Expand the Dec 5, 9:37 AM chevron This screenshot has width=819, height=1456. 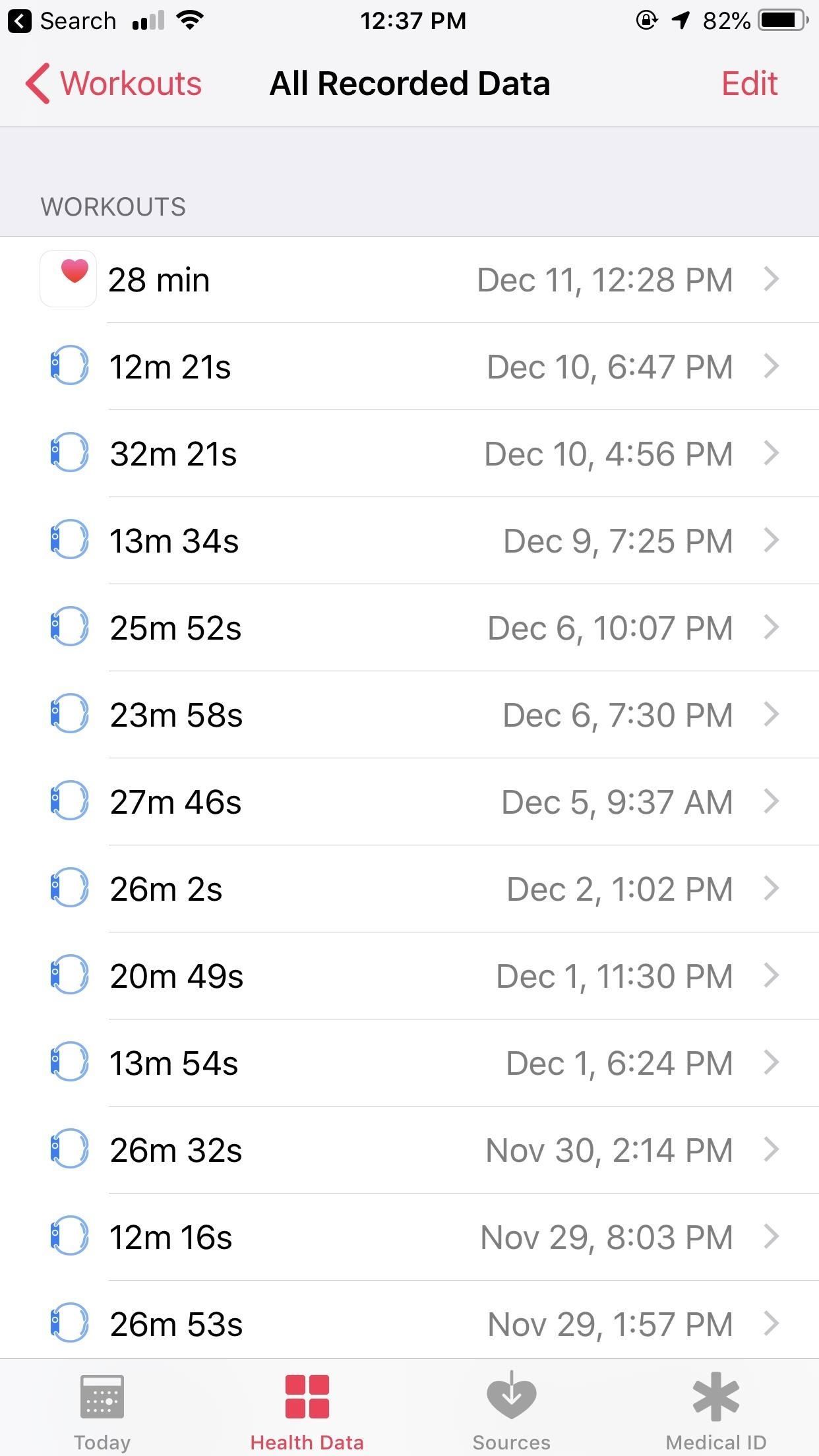[x=772, y=801]
